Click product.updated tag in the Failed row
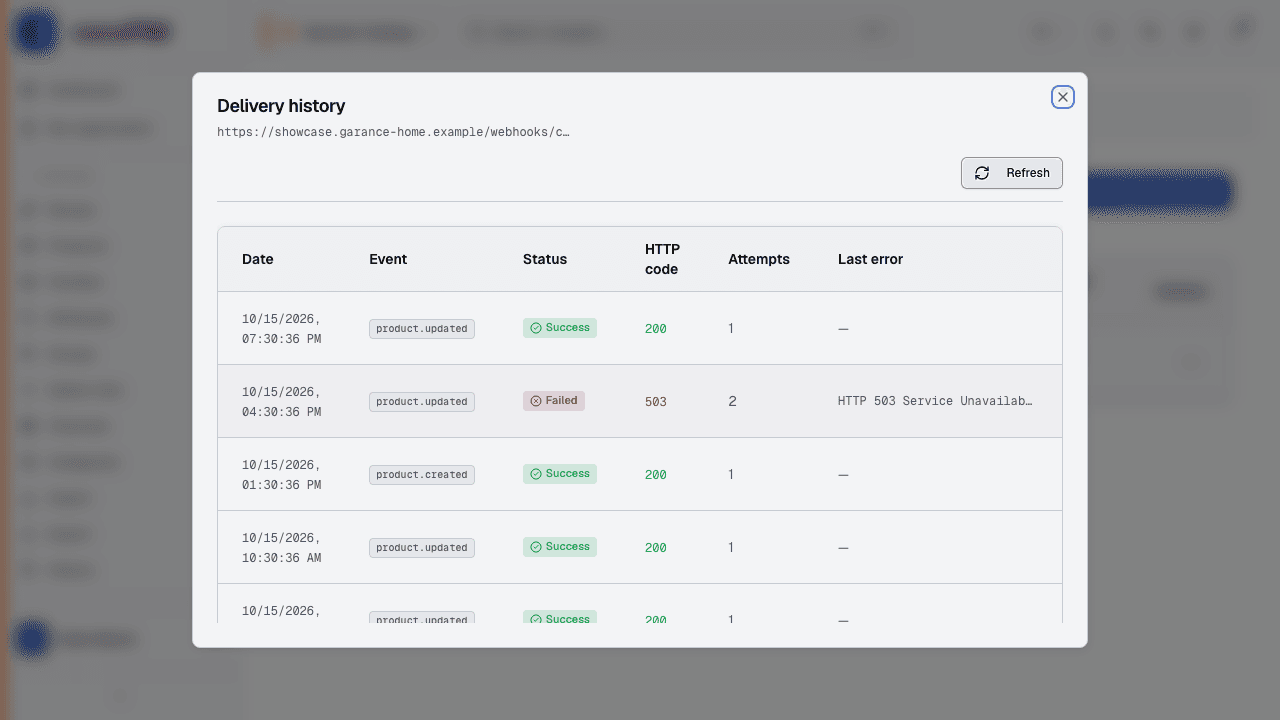This screenshot has height=720, width=1280. 422,402
